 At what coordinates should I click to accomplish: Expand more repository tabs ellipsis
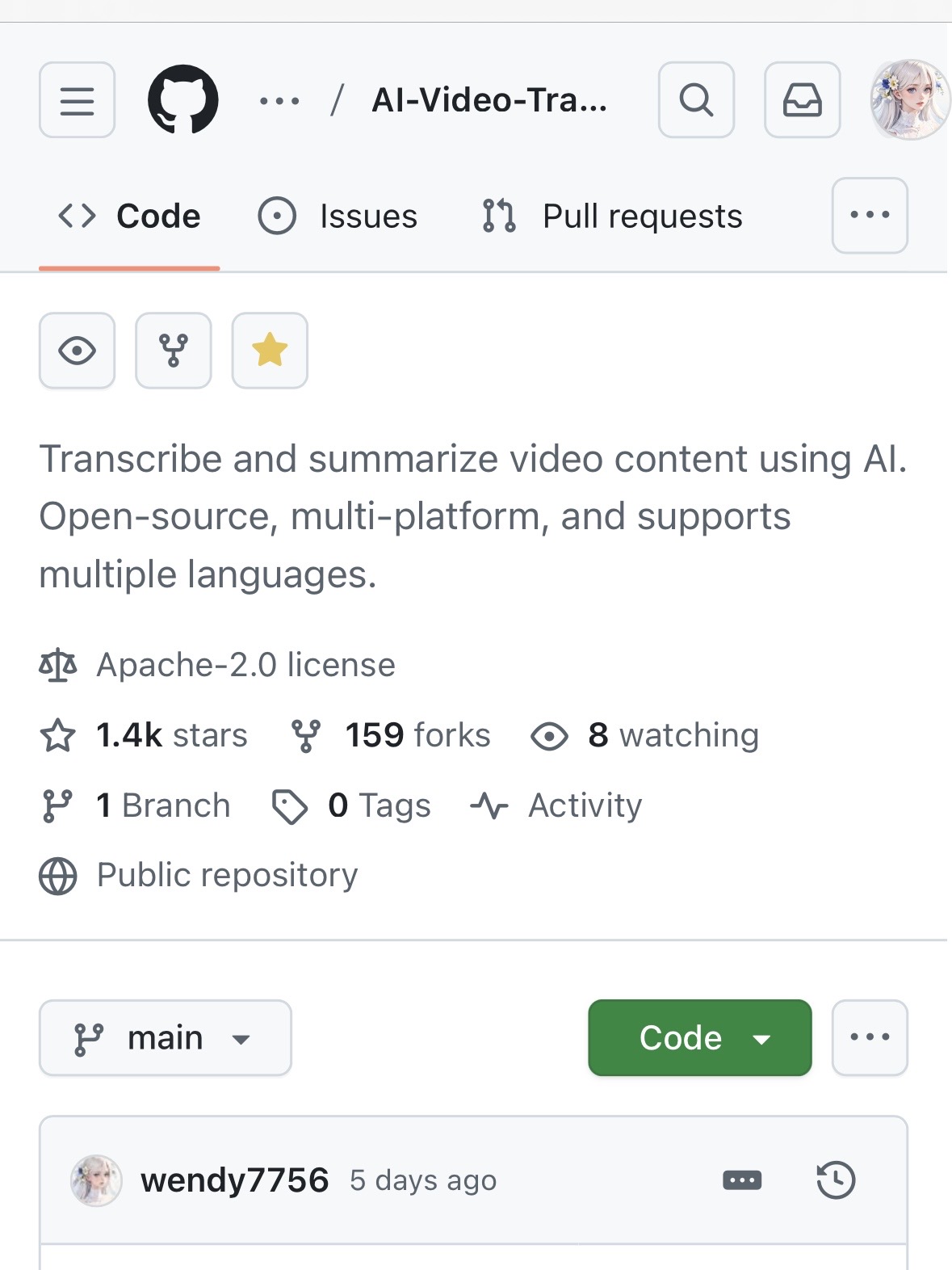pyautogui.click(x=870, y=216)
